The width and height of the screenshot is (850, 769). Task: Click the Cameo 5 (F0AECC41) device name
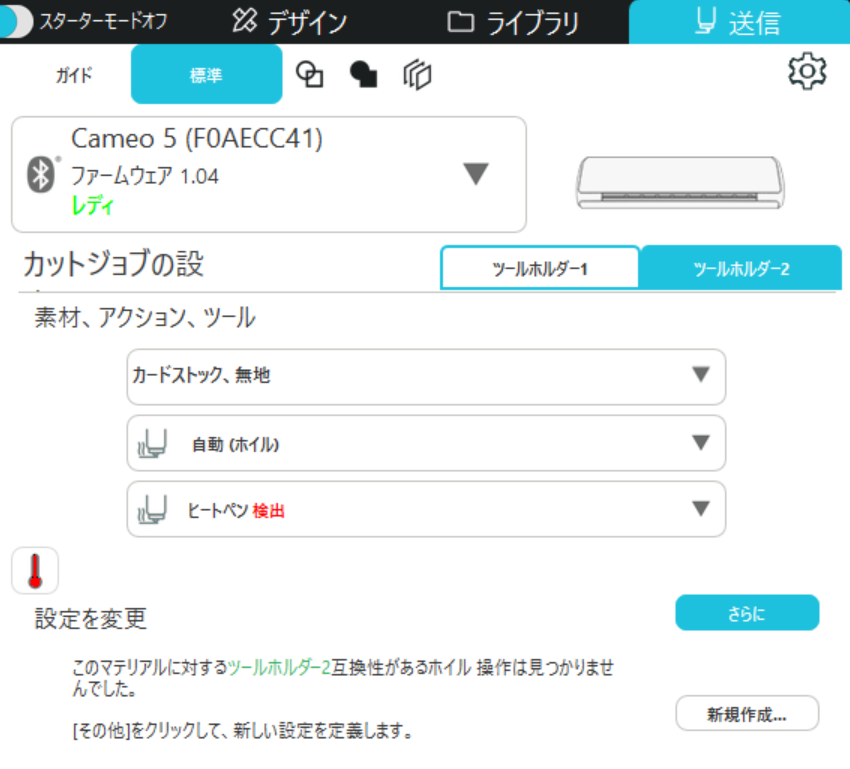pyautogui.click(x=197, y=139)
